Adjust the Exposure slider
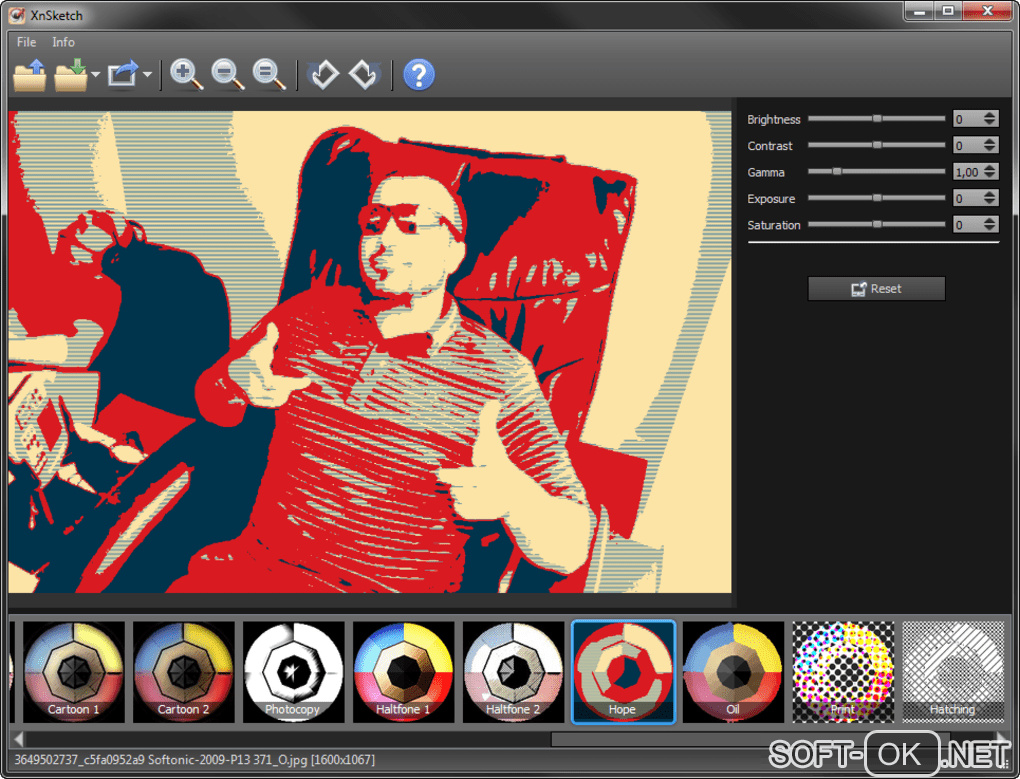Viewport: 1020px width, 779px height. [876, 198]
